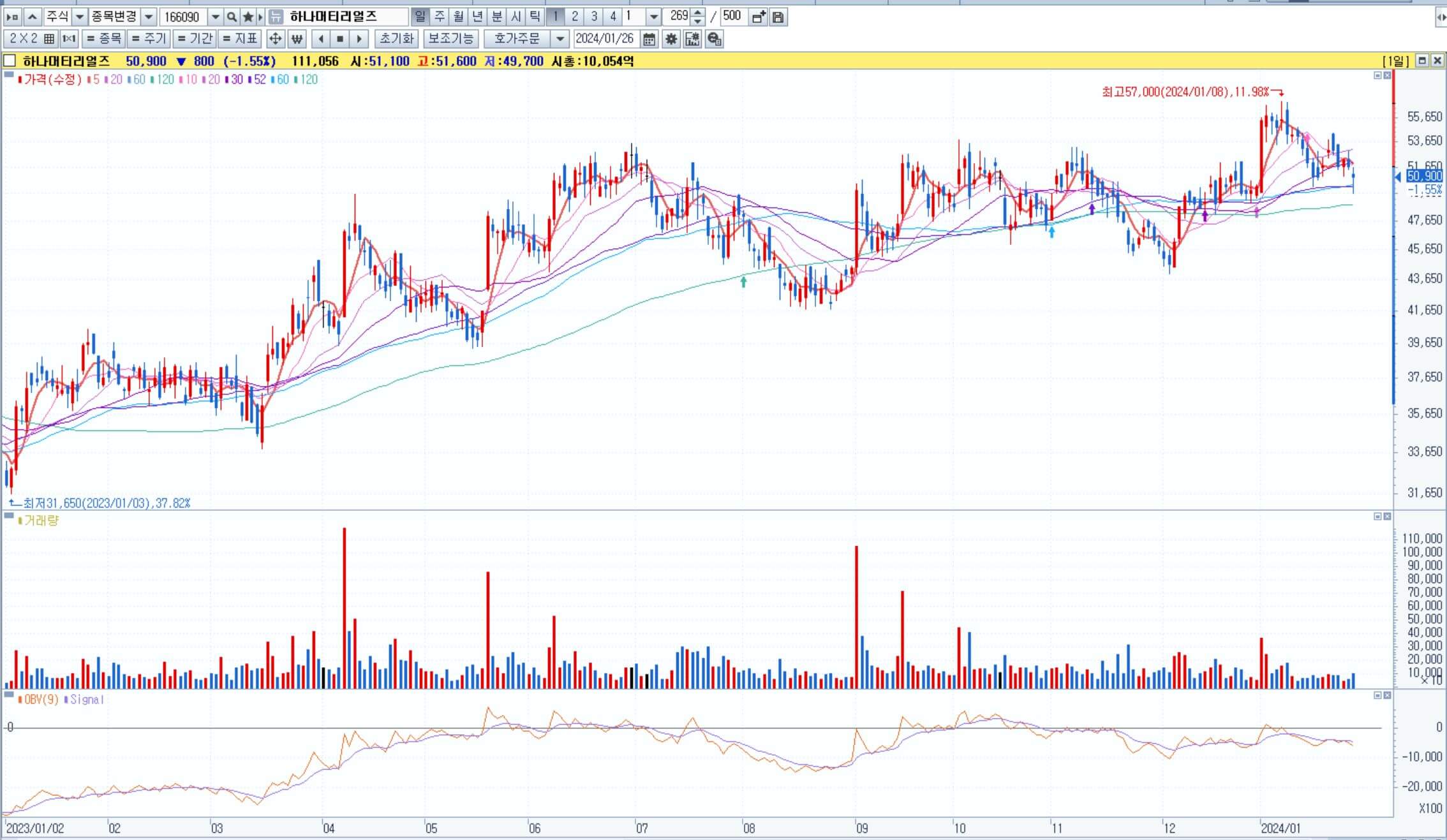
Task: Open the stock code 166090 dropdown
Action: coord(216,17)
